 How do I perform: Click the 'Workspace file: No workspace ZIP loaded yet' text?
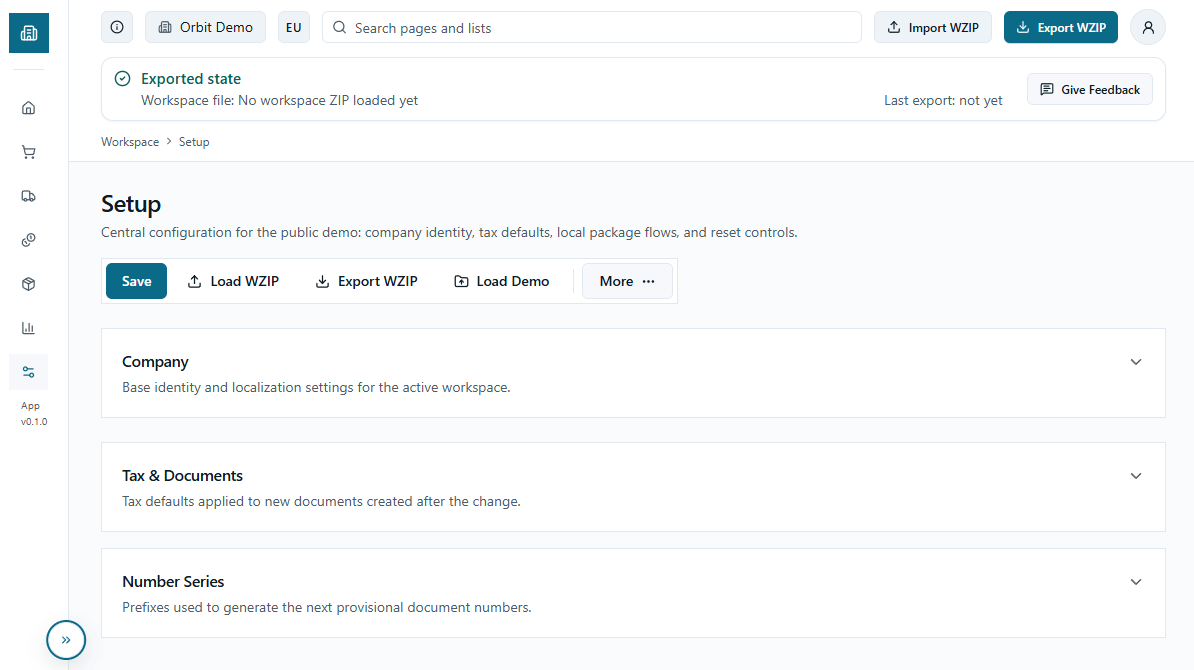tap(279, 100)
